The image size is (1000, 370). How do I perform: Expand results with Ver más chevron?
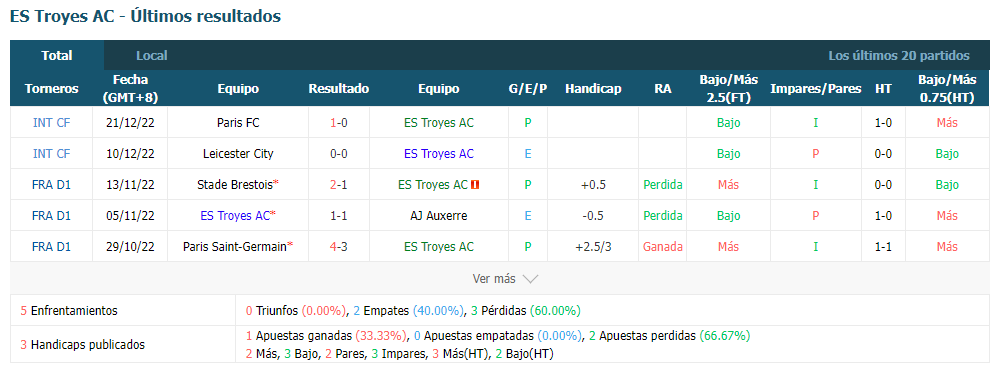506,279
